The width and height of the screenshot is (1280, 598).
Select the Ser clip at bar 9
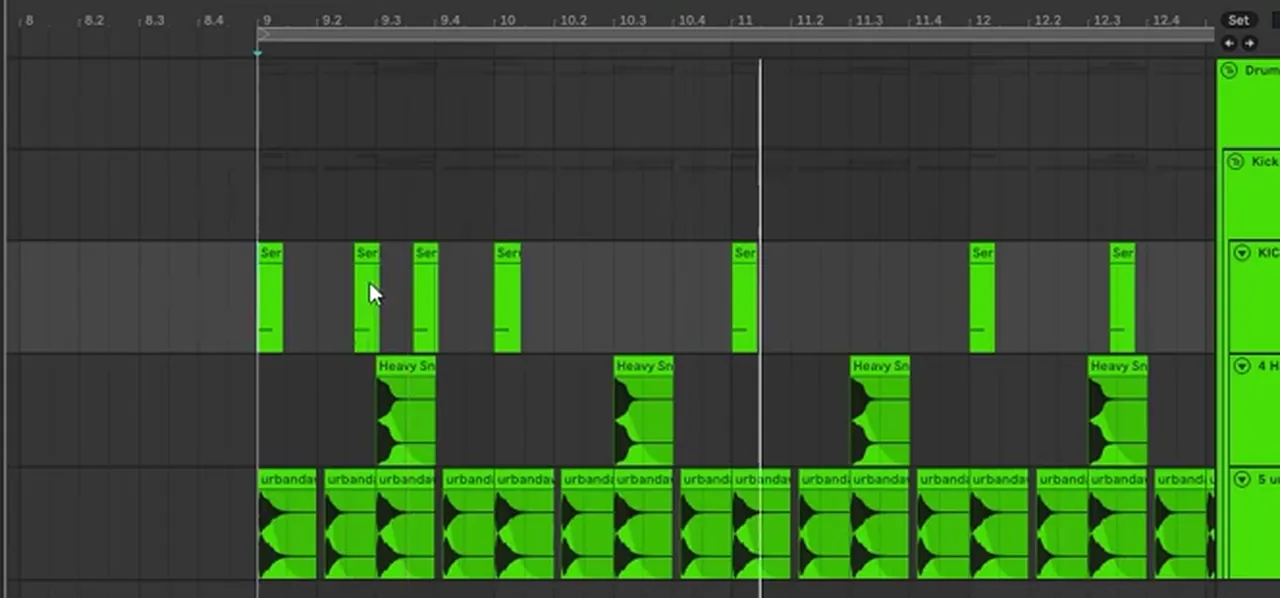pyautogui.click(x=270, y=298)
